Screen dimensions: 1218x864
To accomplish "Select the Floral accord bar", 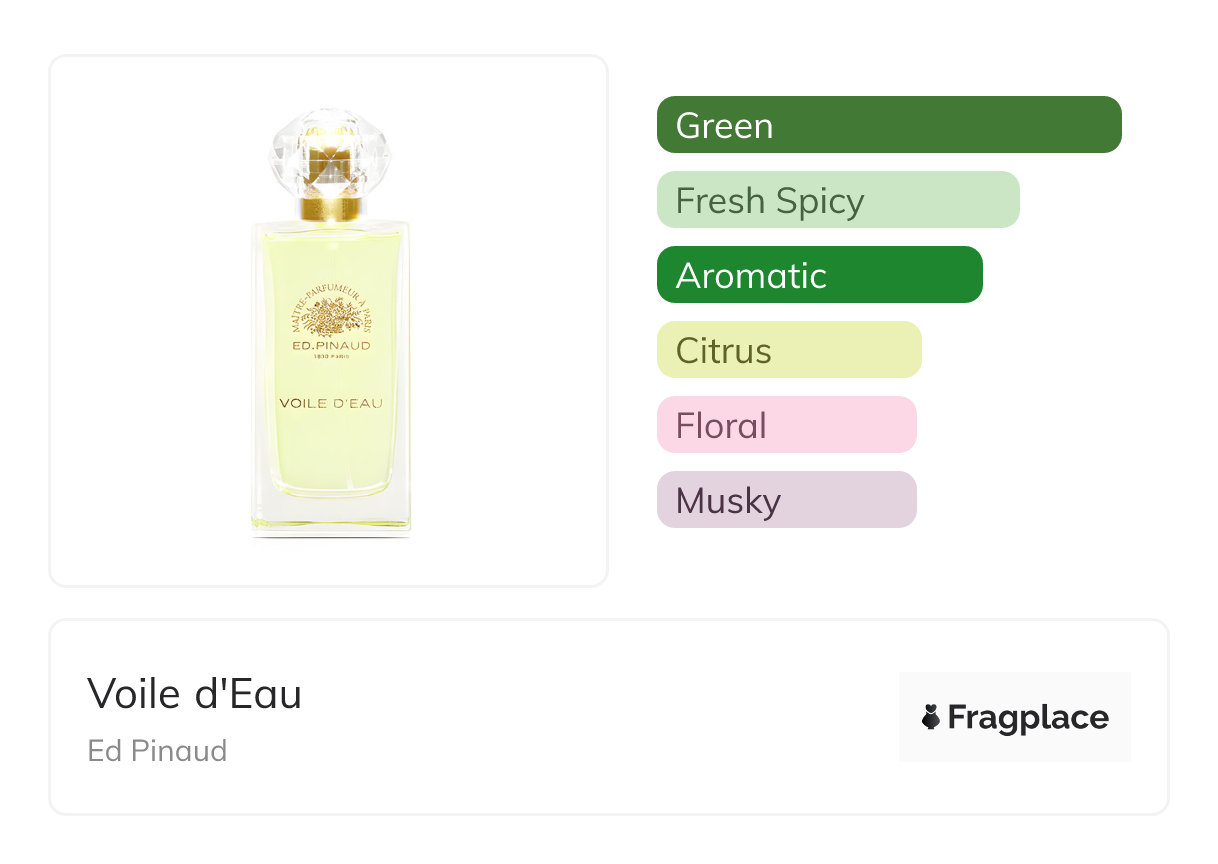I will click(786, 425).
